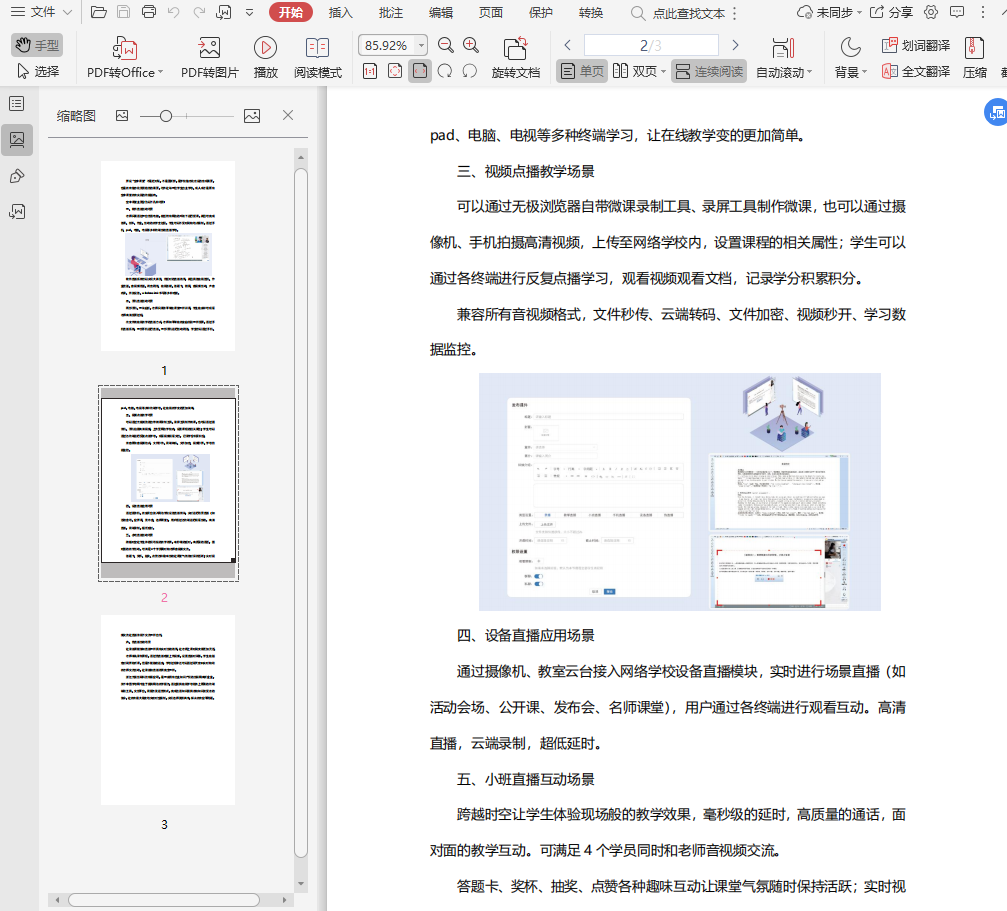
Task: Click the zoom out magnifier icon
Action: [x=445, y=45]
